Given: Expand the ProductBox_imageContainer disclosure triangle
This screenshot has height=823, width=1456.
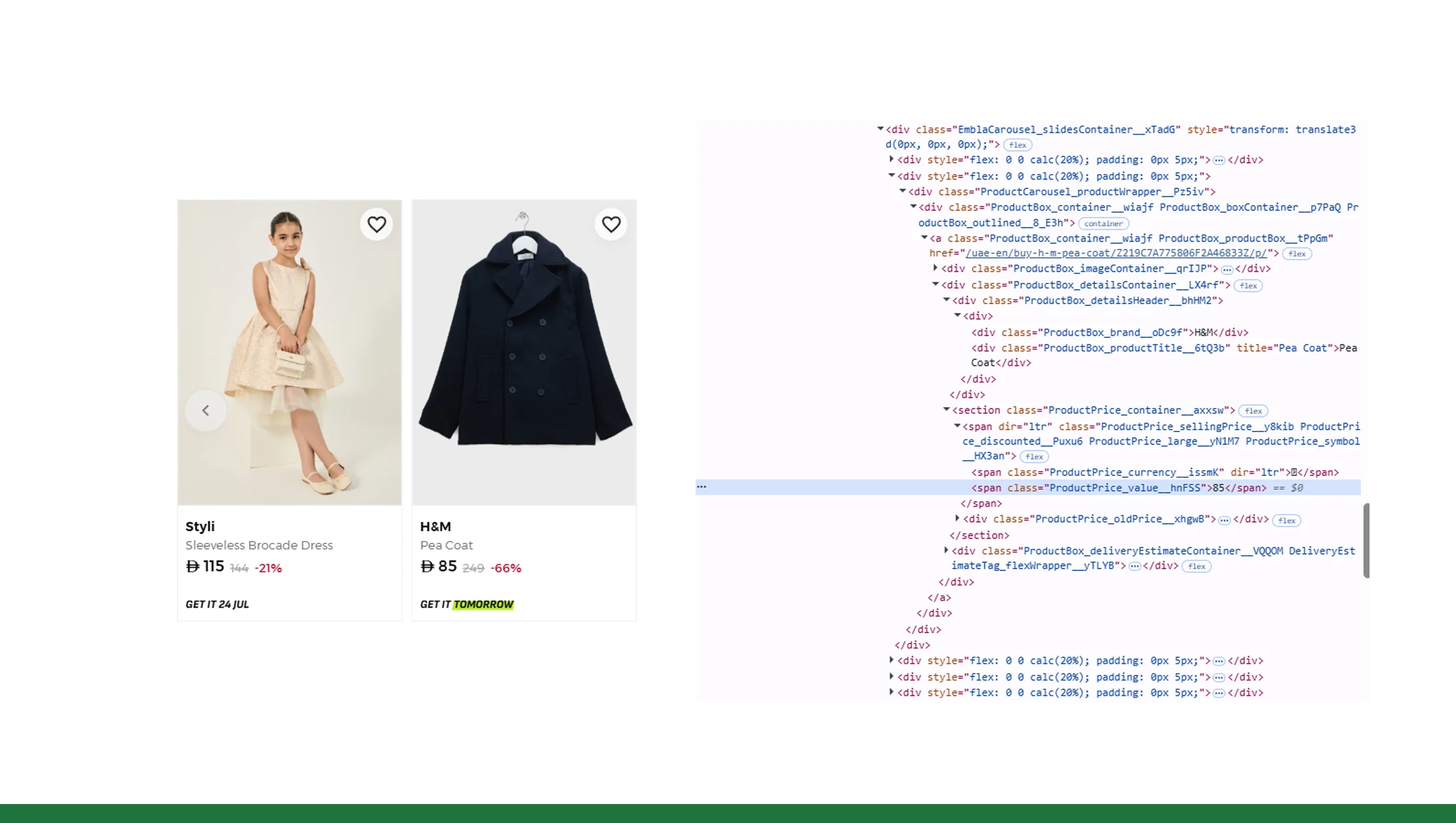Looking at the screenshot, I should tap(935, 268).
